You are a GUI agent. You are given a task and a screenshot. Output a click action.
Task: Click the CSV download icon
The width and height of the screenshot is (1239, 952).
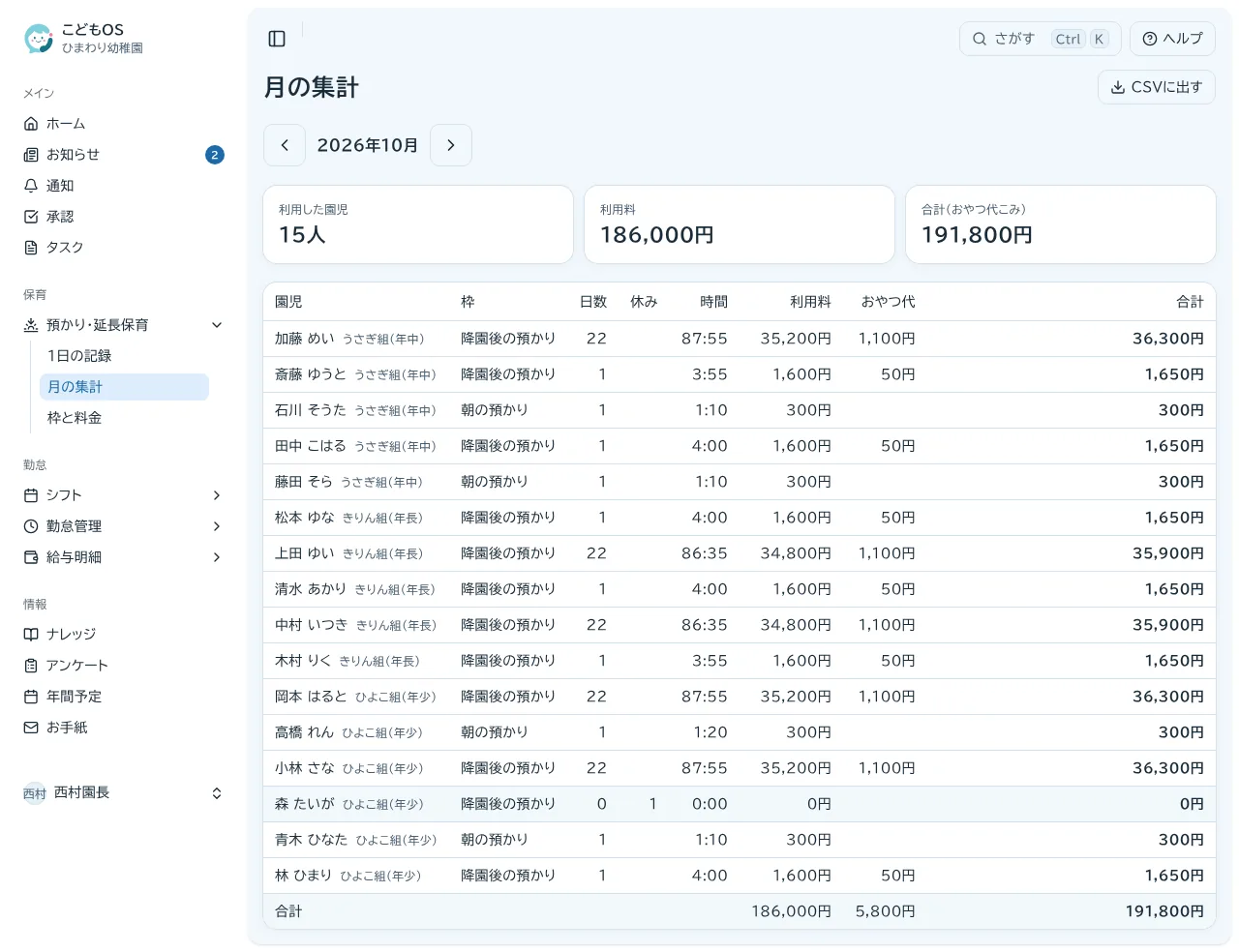(x=1118, y=87)
